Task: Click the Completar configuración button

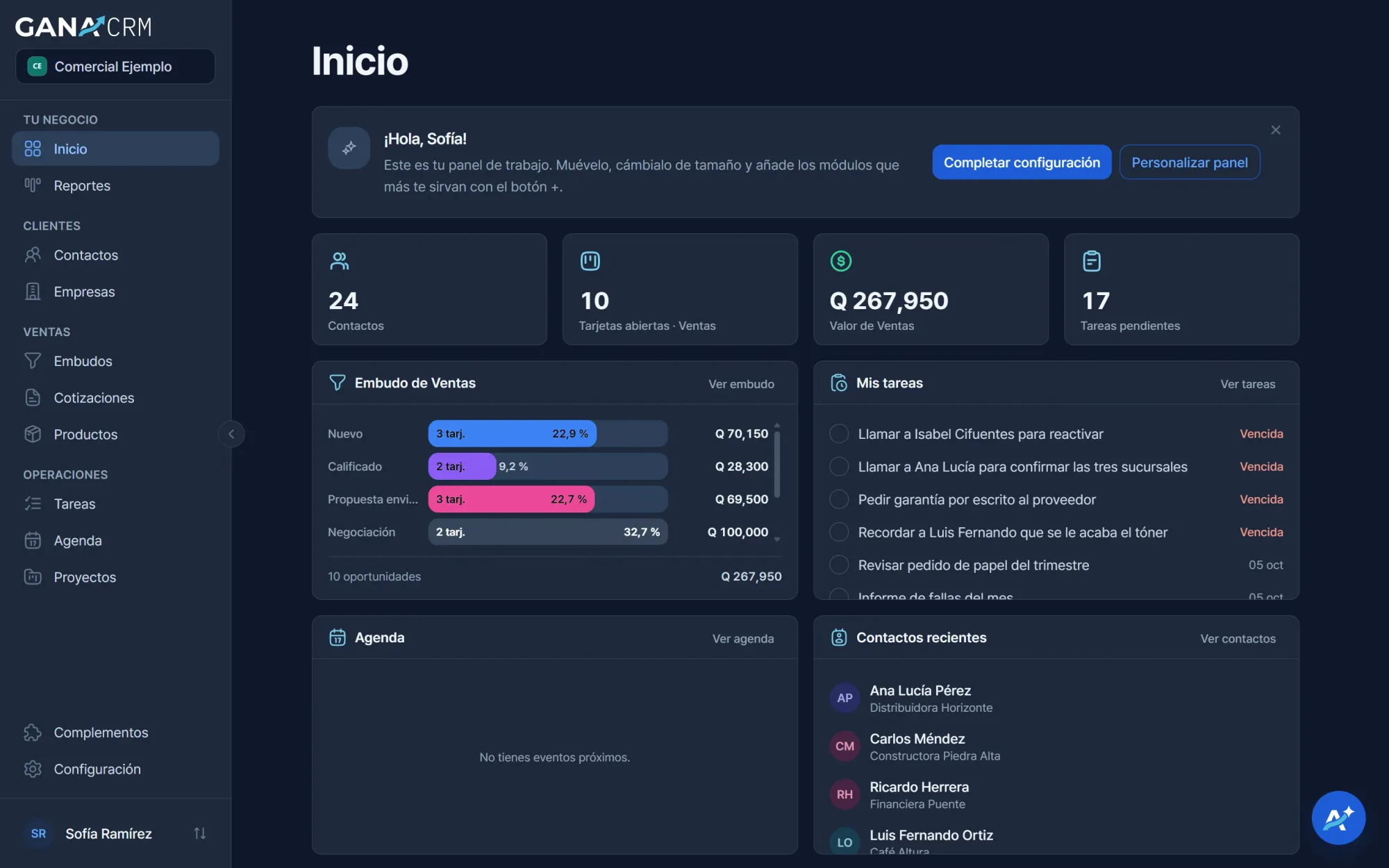Action: (x=1022, y=162)
